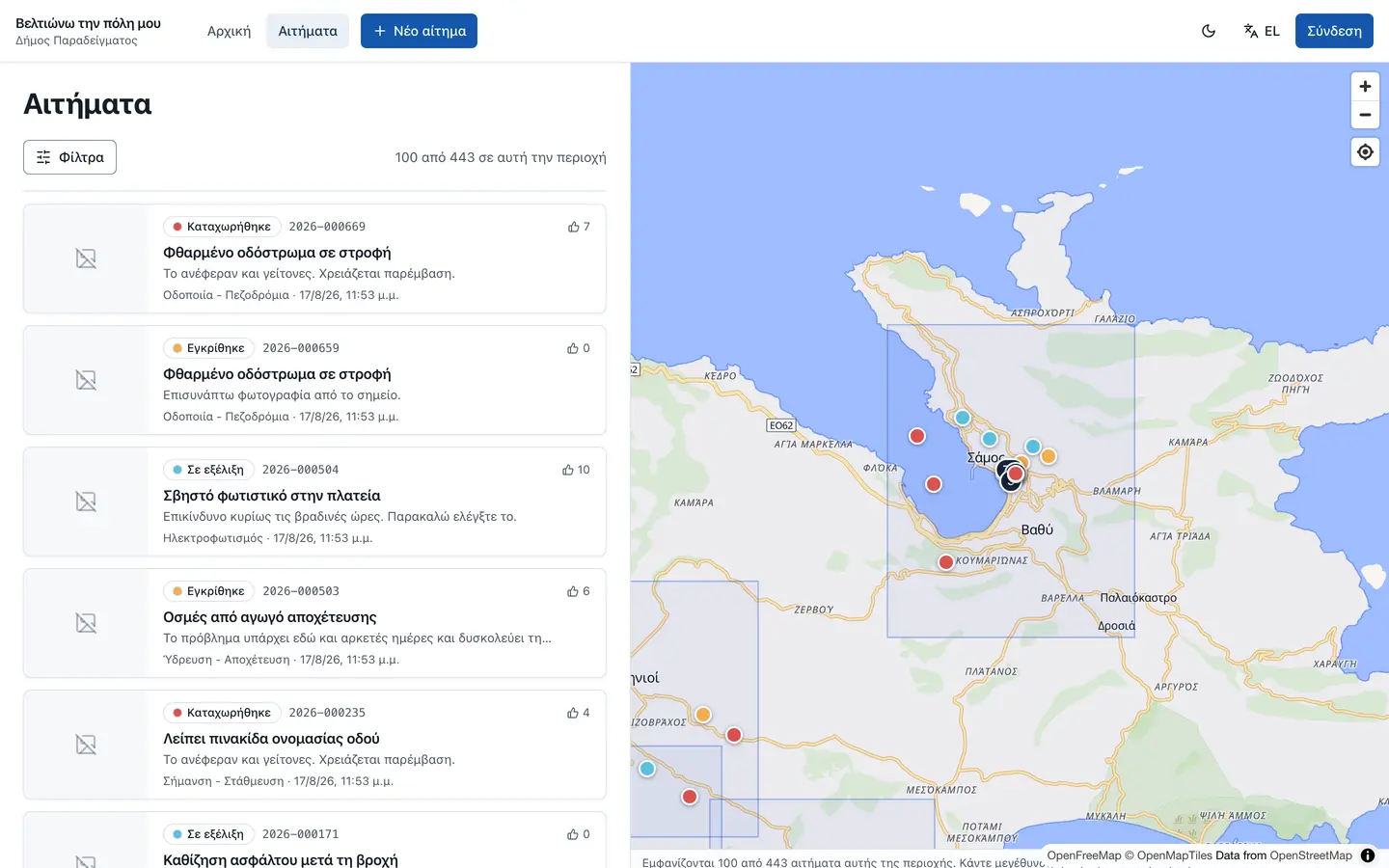Open the image placeholder of request 2026-000669
Screen dimensions: 1389x868
coord(86,258)
